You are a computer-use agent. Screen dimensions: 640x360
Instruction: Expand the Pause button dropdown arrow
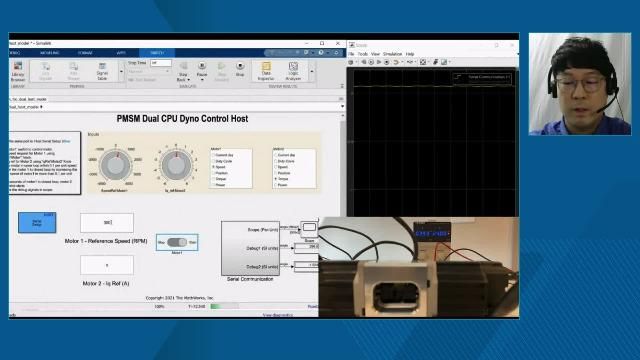[x=202, y=80]
